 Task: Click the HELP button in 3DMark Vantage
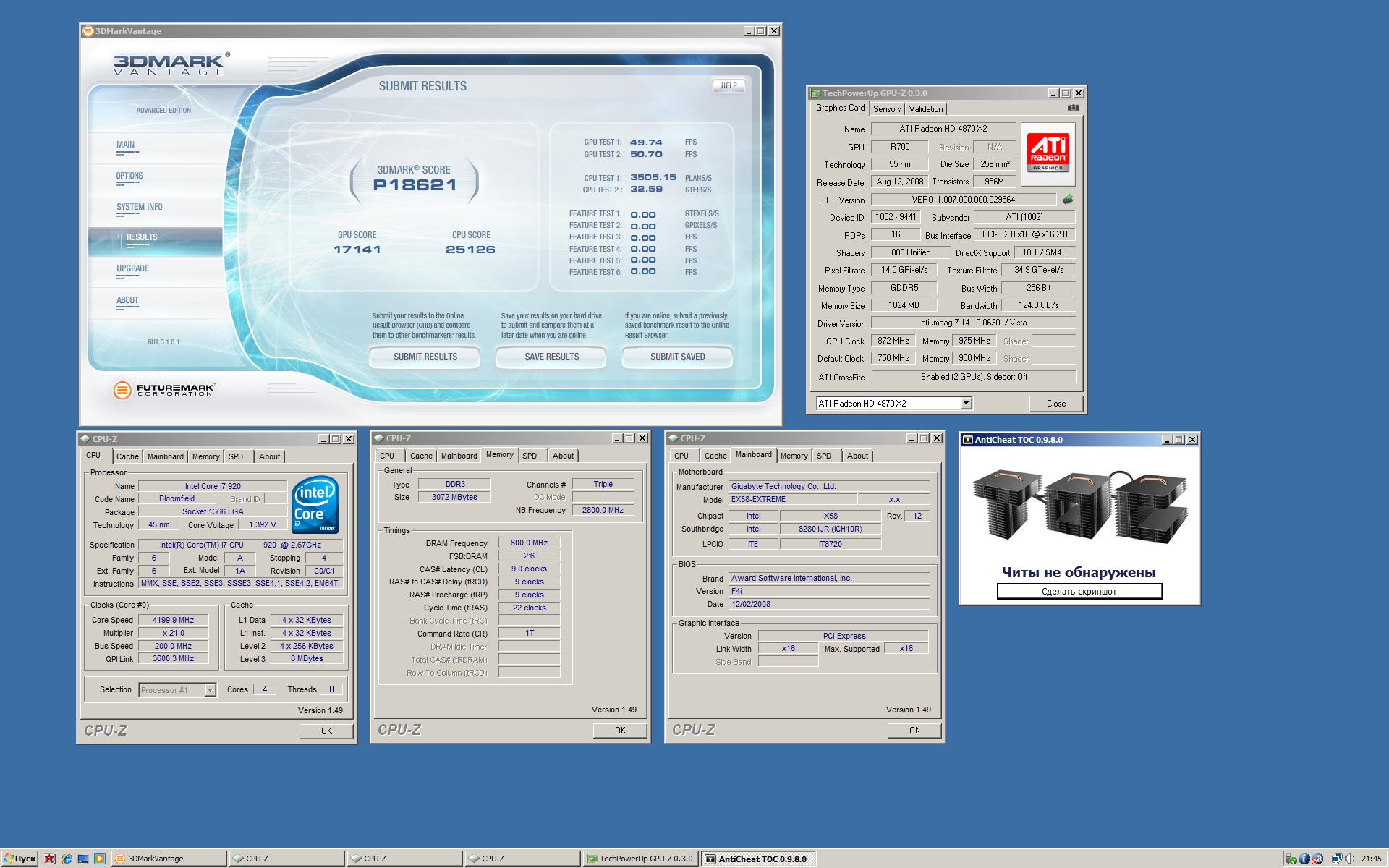[x=729, y=85]
